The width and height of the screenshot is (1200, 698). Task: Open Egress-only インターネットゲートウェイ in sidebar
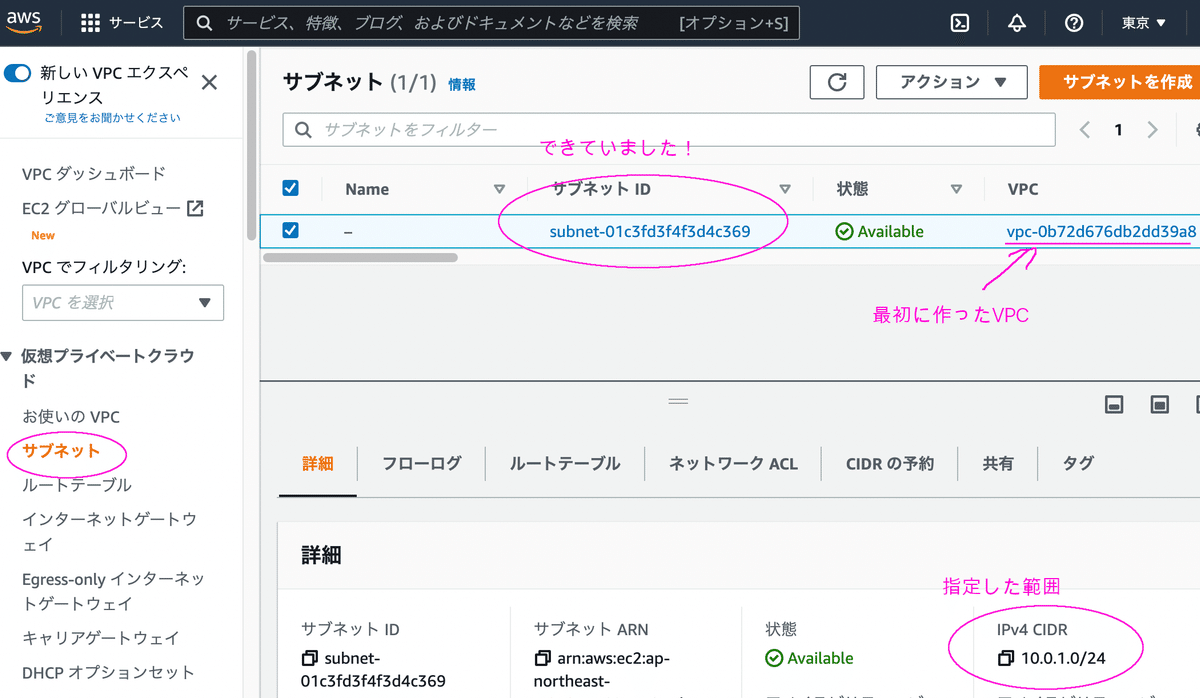coord(113,591)
